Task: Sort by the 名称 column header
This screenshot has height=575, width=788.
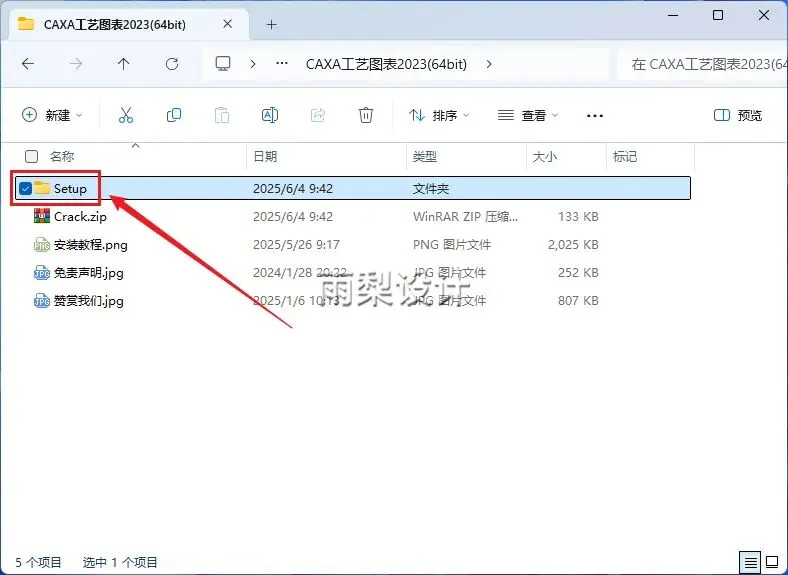Action: 62,156
